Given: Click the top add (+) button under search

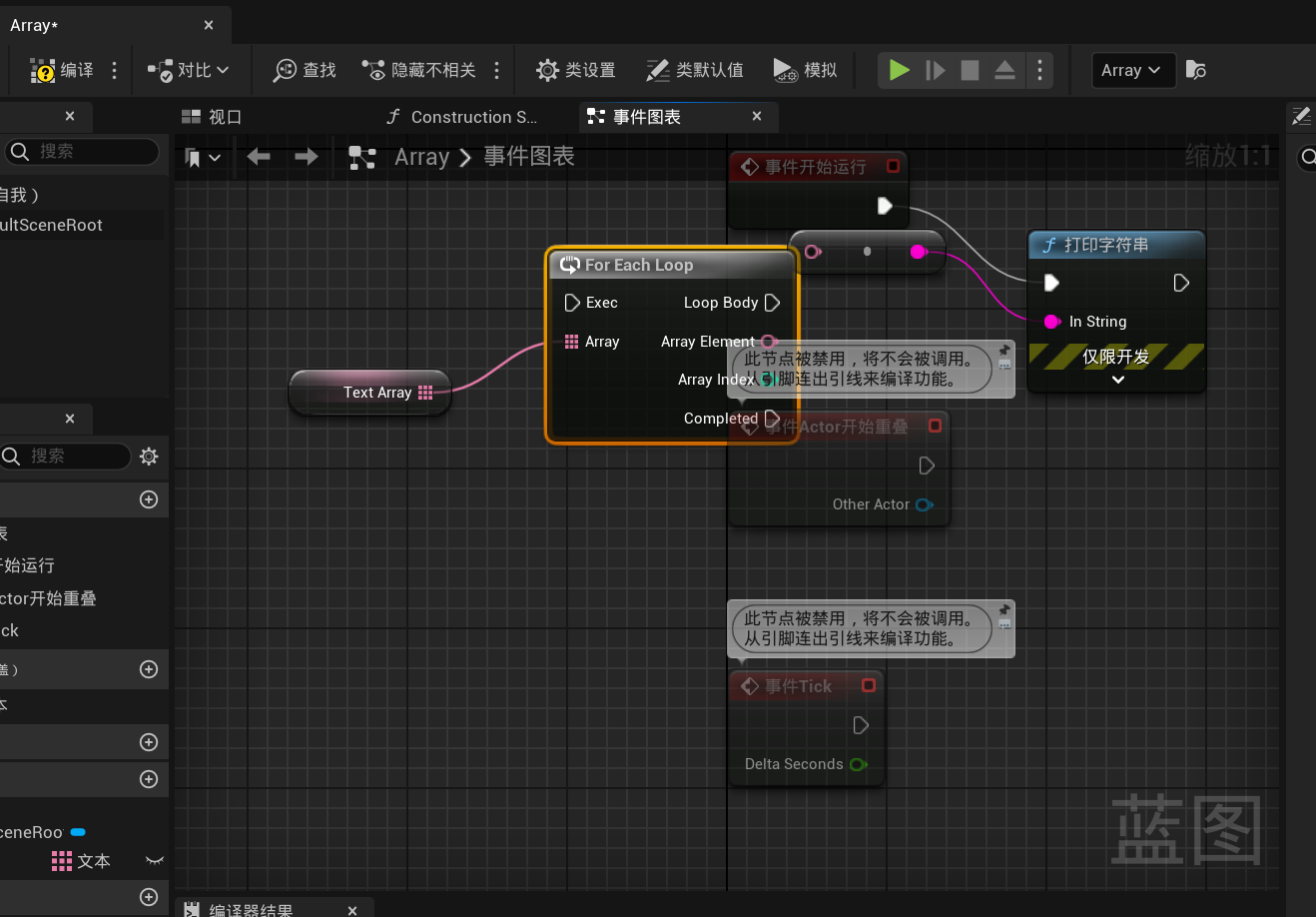Looking at the screenshot, I should 149,499.
